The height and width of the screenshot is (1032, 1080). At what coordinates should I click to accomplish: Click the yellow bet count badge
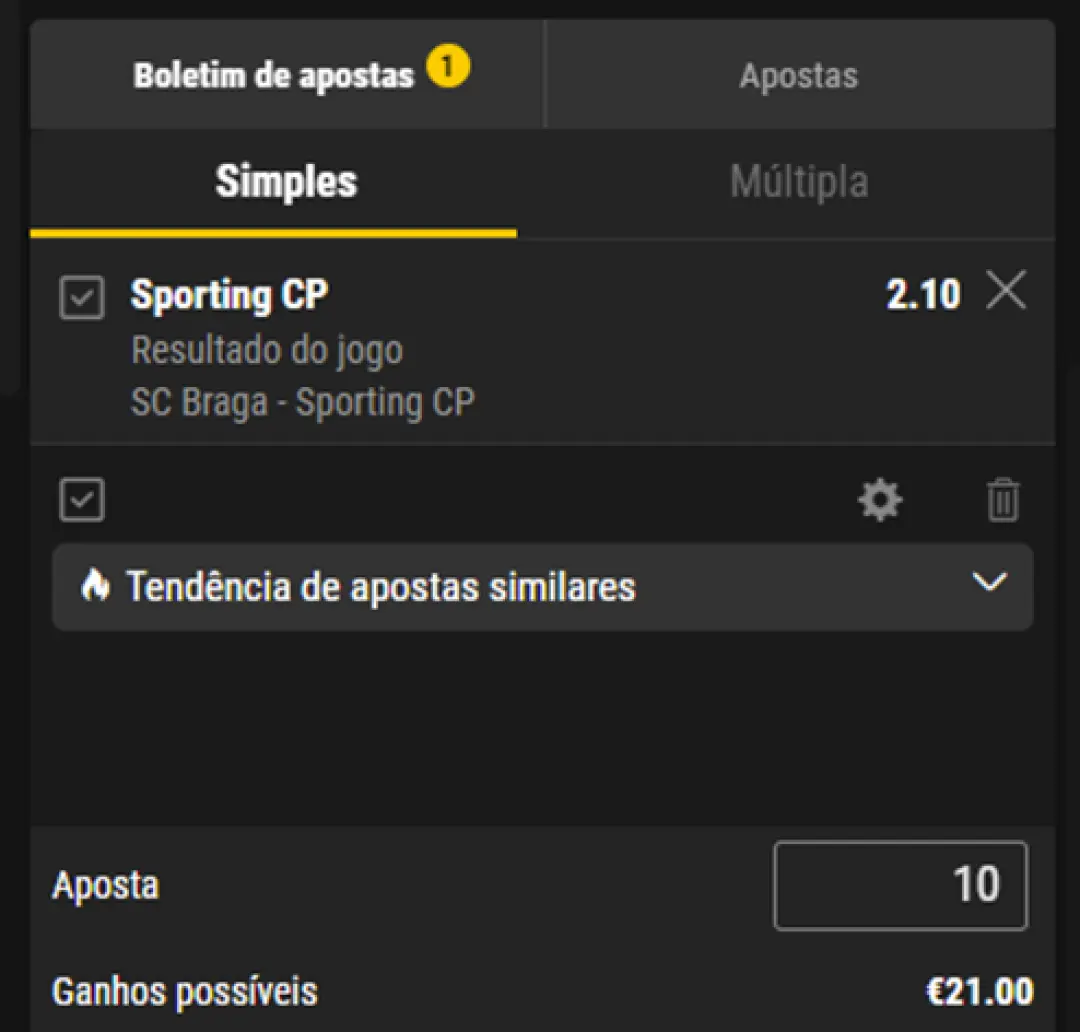[448, 68]
